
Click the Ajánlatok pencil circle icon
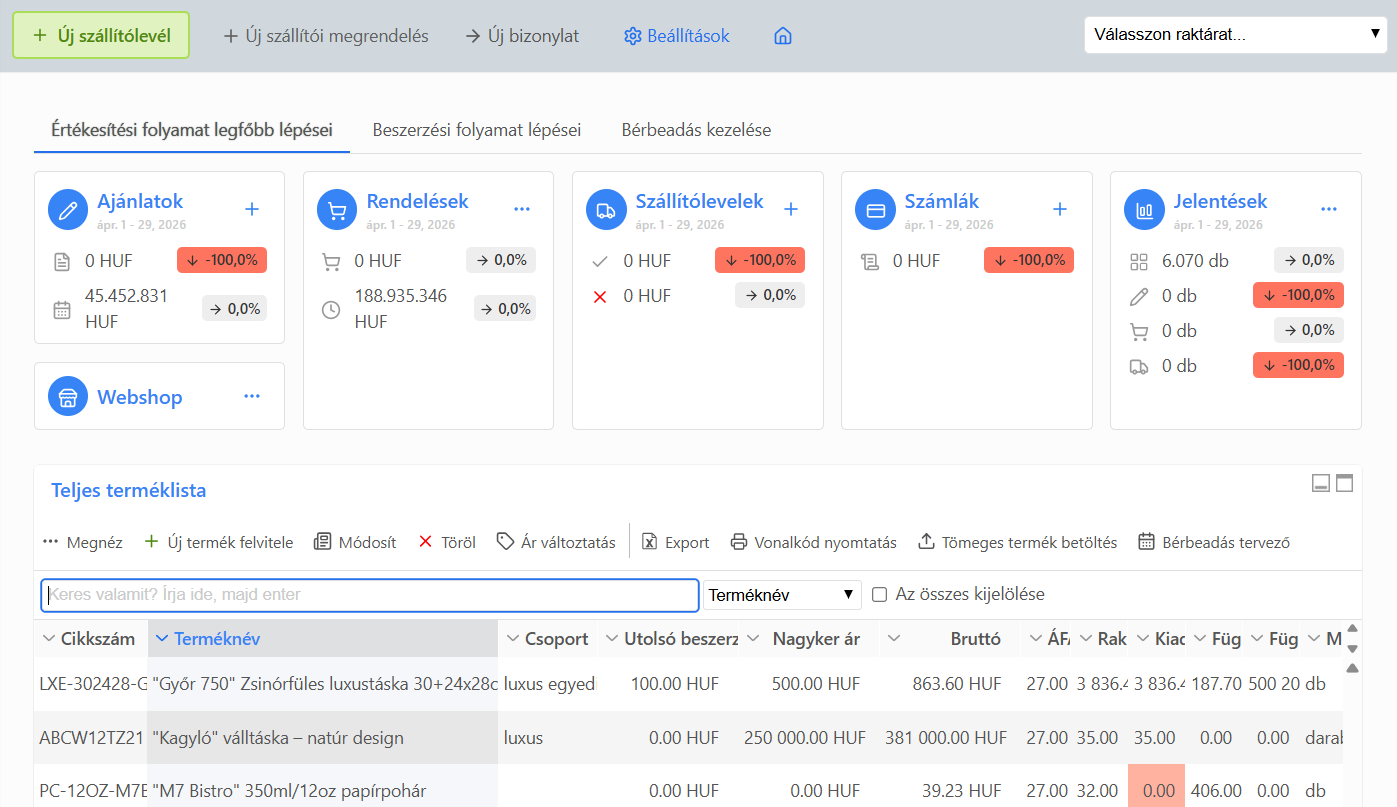point(68,210)
